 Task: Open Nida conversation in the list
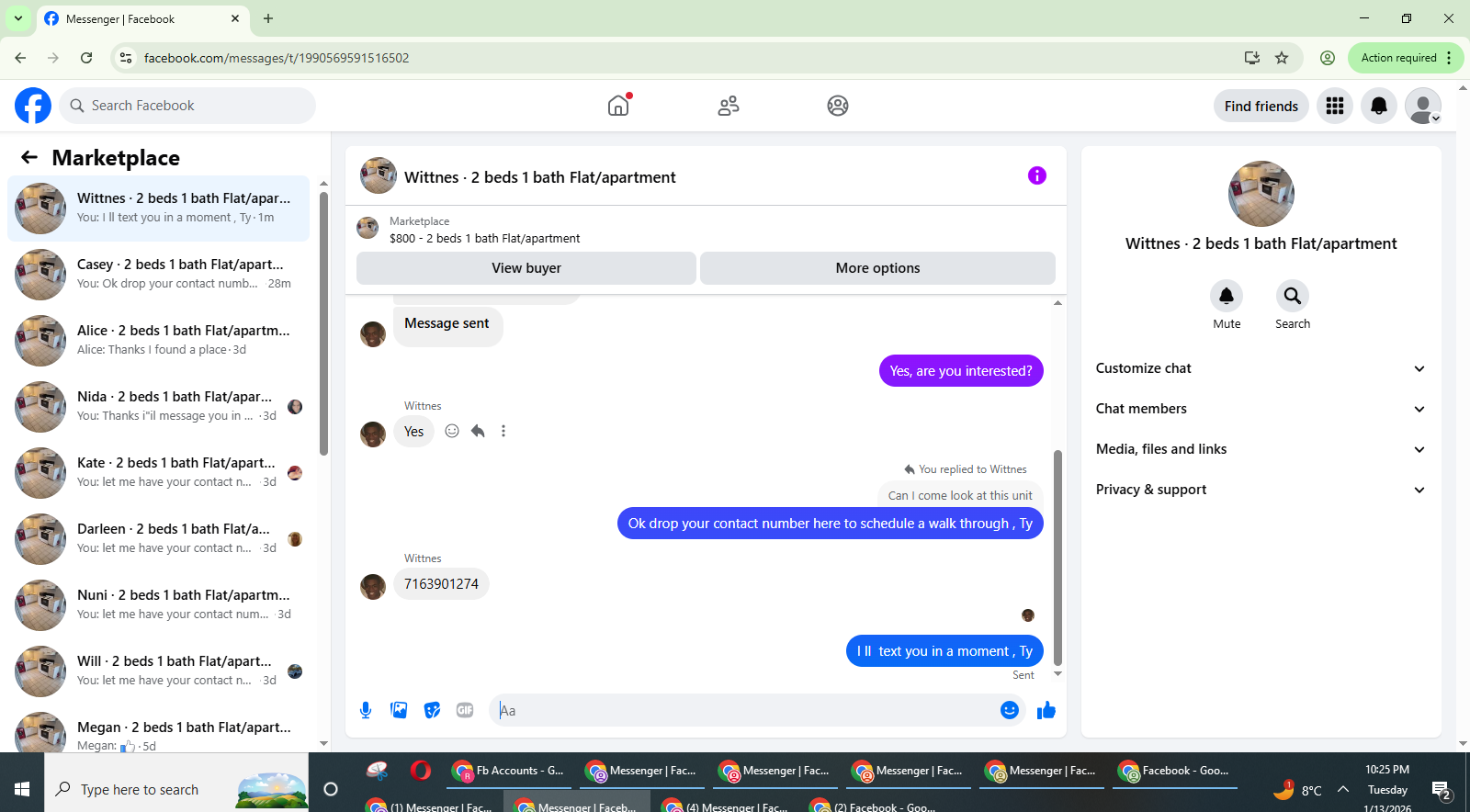tap(159, 407)
